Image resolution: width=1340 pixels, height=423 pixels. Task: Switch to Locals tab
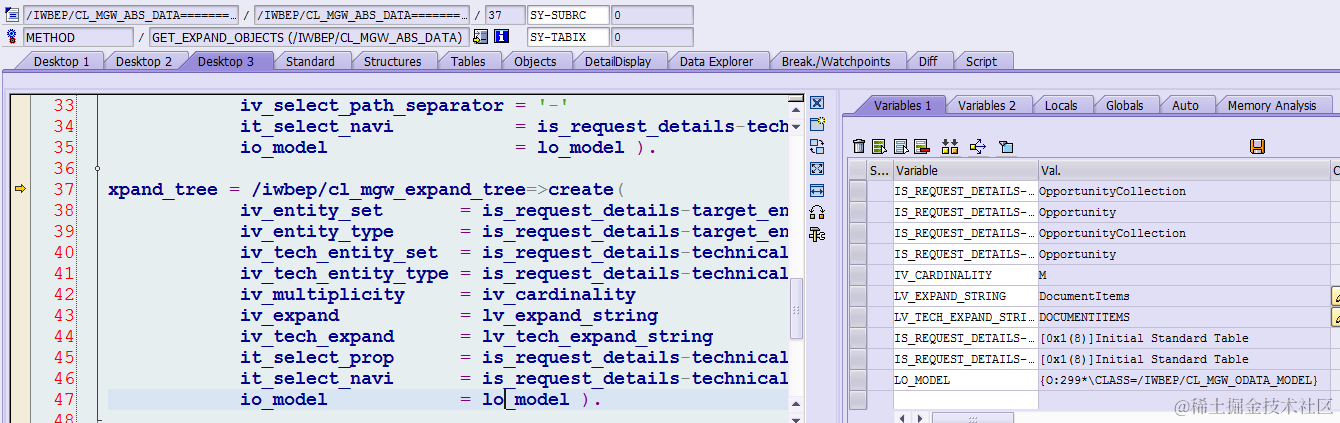[1061, 105]
